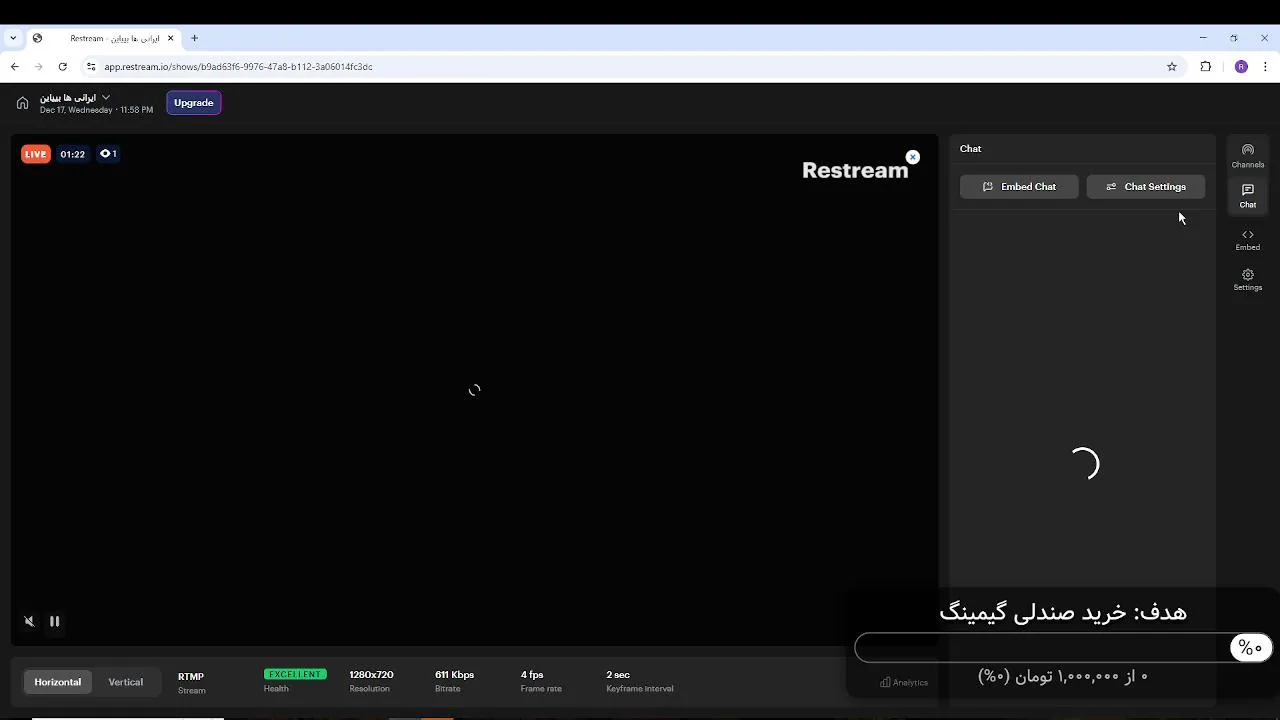The height and width of the screenshot is (720, 1280).
Task: Go to Restream home icon
Action: (x=22, y=103)
